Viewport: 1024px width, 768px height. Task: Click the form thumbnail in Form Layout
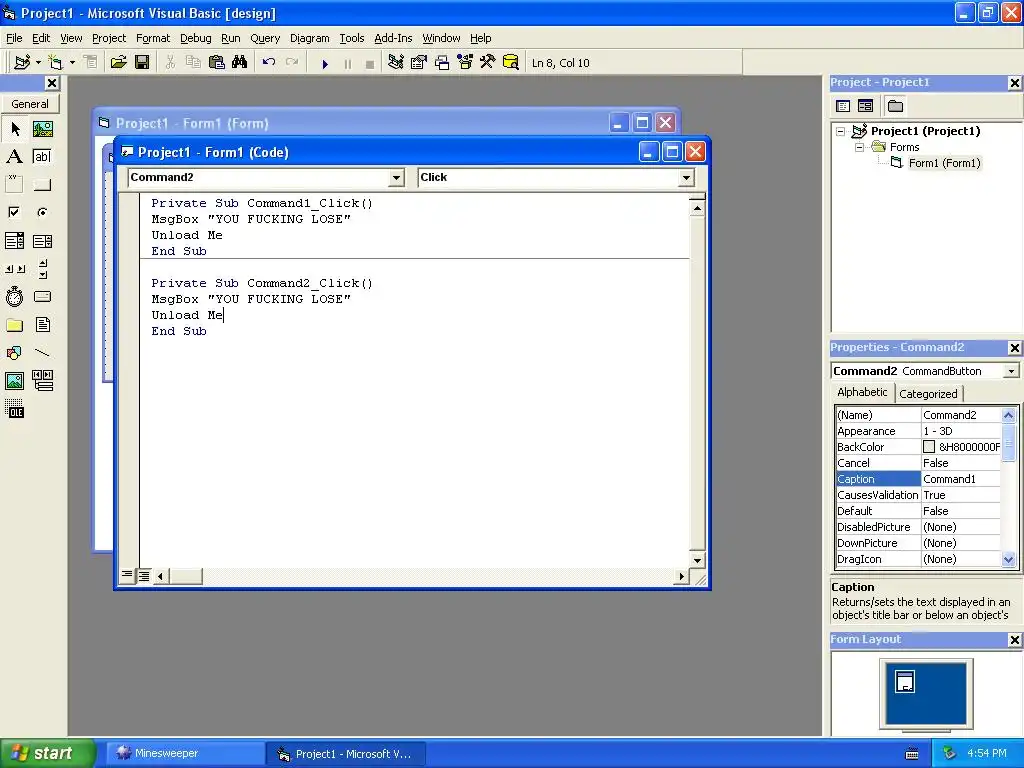(x=904, y=681)
